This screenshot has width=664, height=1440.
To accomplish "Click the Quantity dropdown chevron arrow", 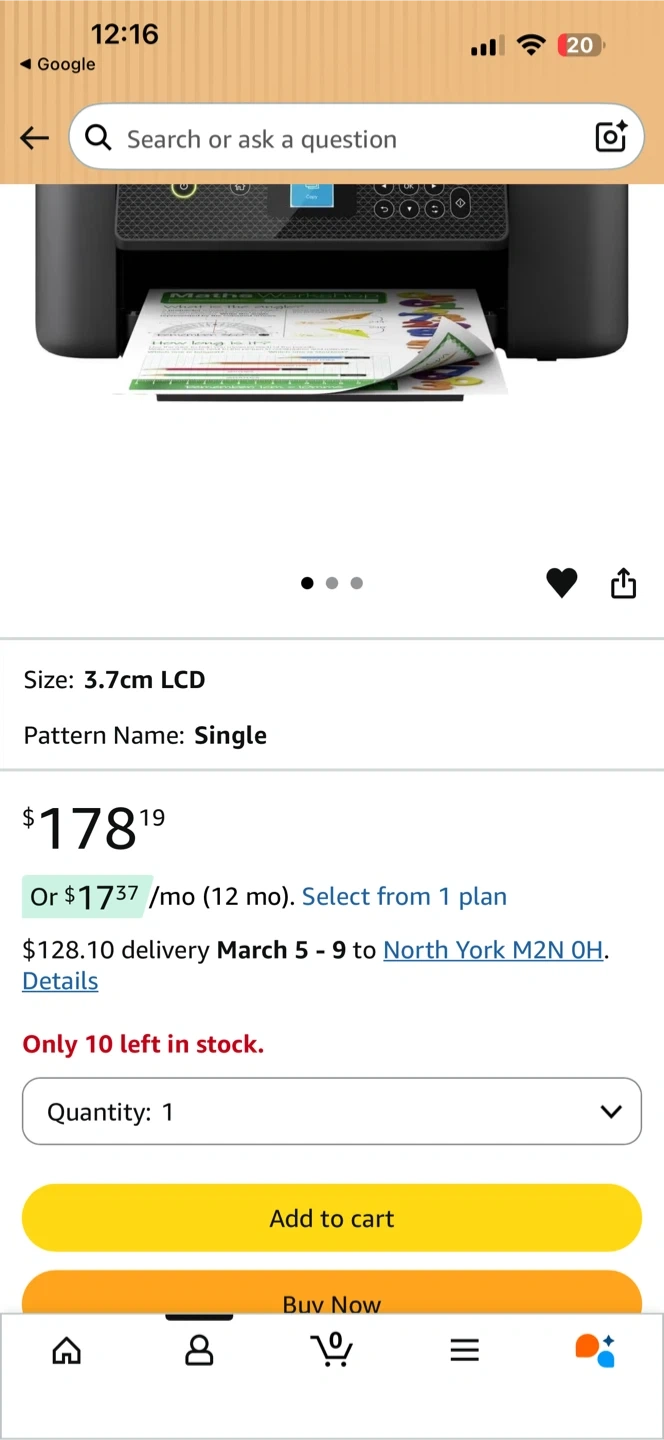I will pyautogui.click(x=611, y=1112).
